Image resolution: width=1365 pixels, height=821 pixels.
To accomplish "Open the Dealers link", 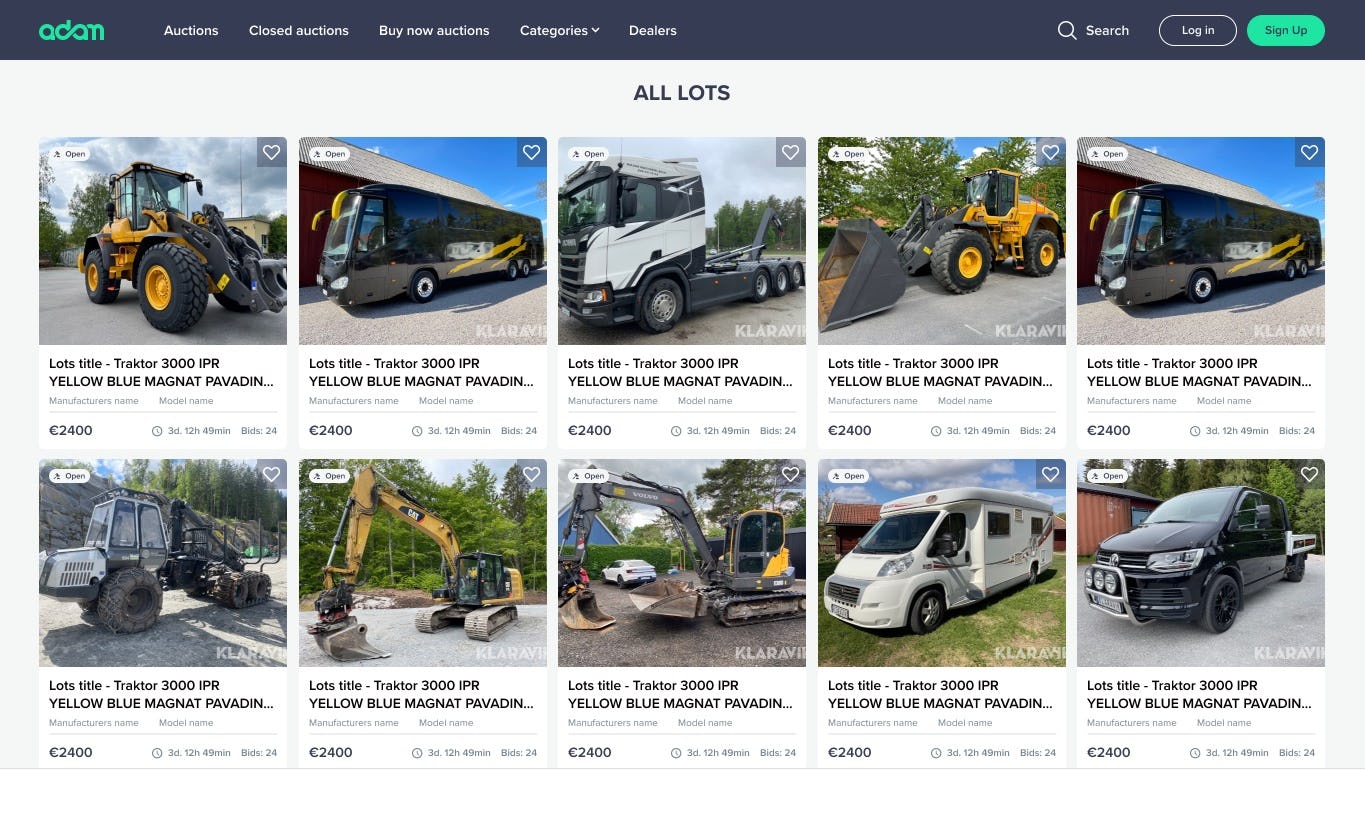I will tap(653, 30).
